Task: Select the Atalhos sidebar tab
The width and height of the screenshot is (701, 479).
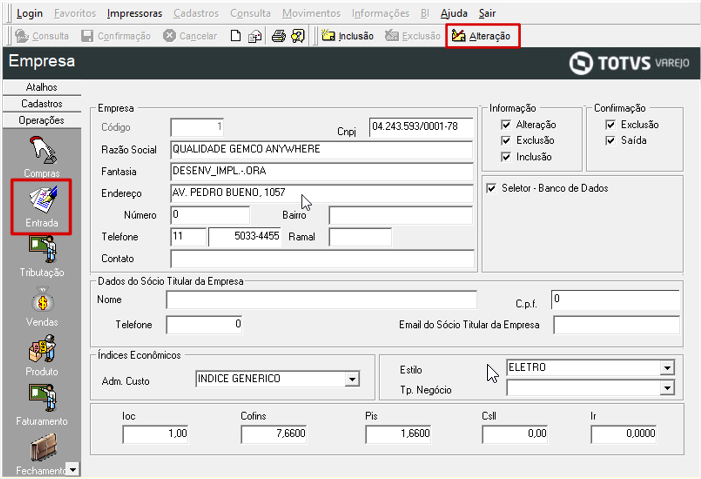Action: coord(42,87)
